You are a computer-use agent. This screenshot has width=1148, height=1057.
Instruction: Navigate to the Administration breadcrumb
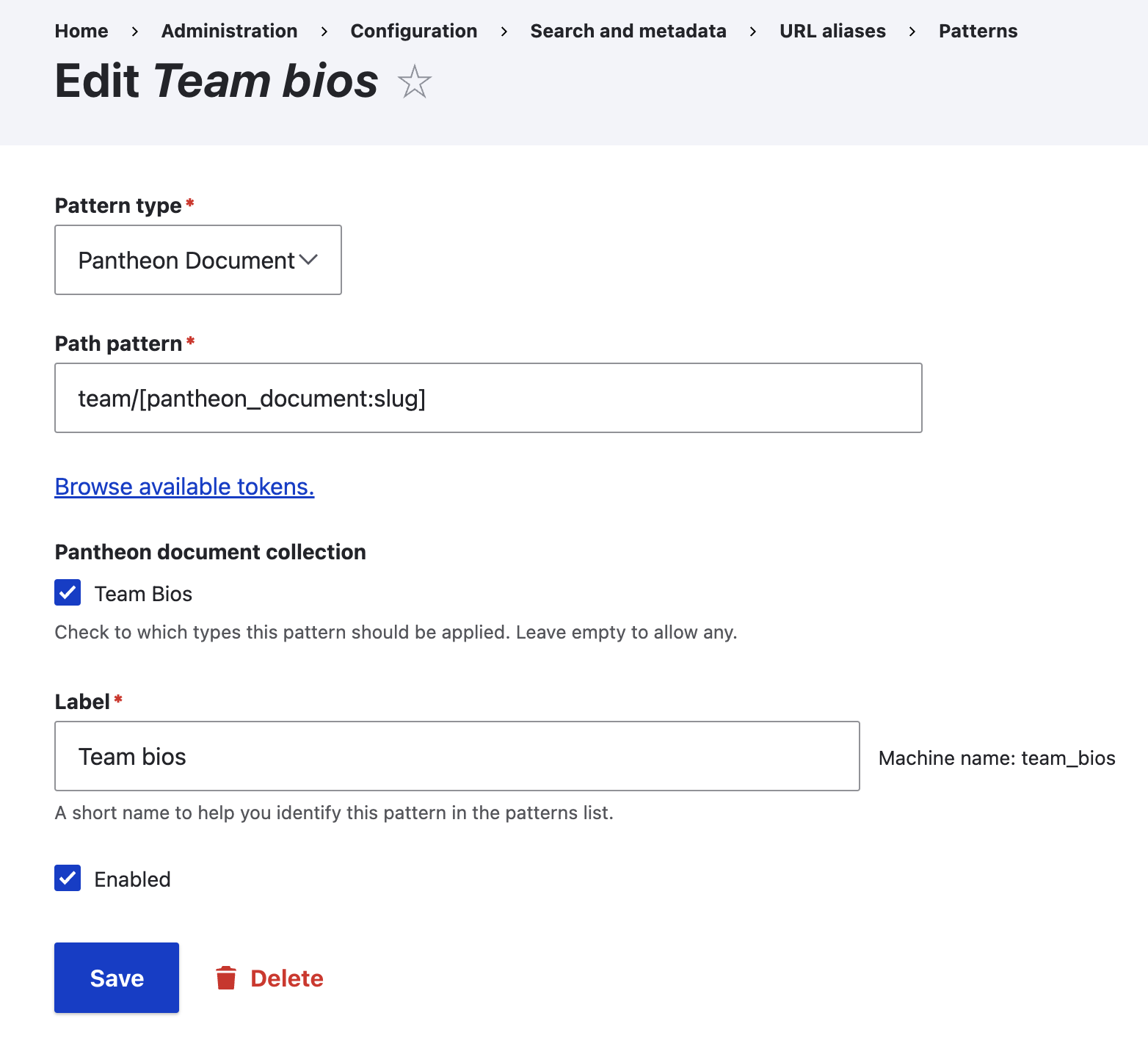click(229, 31)
